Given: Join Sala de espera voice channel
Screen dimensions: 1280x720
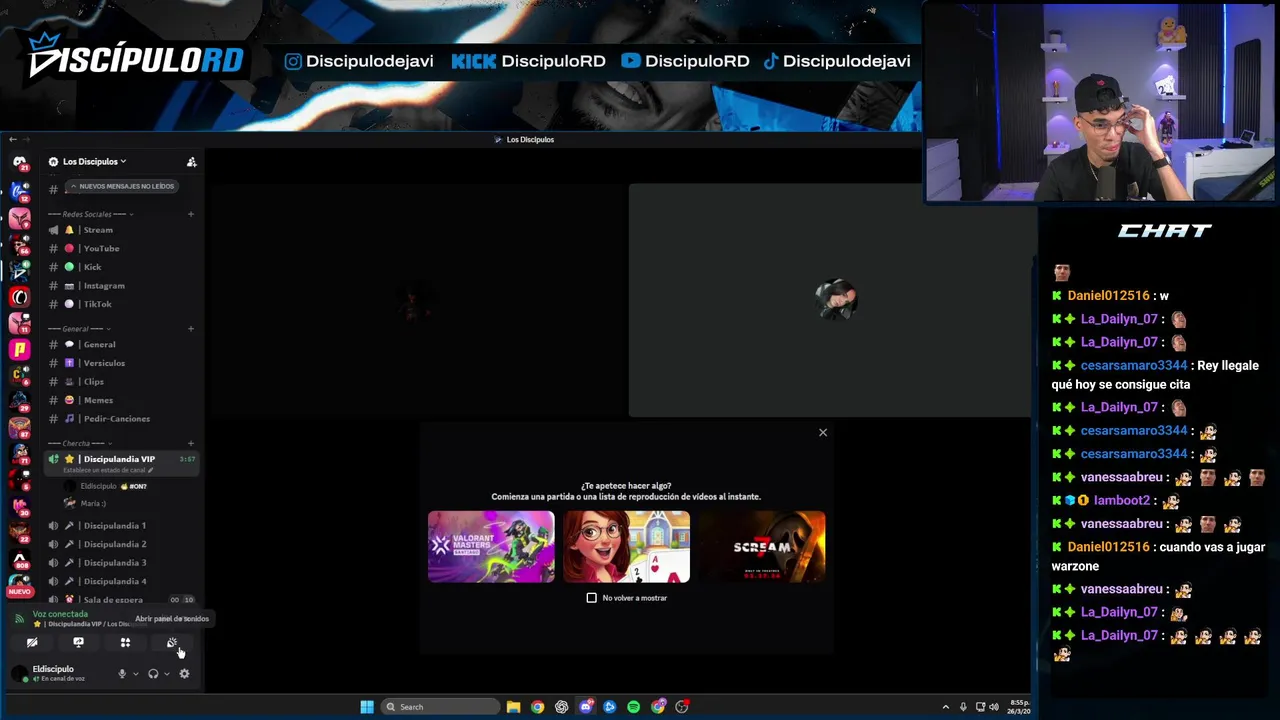Looking at the screenshot, I should coord(122,600).
